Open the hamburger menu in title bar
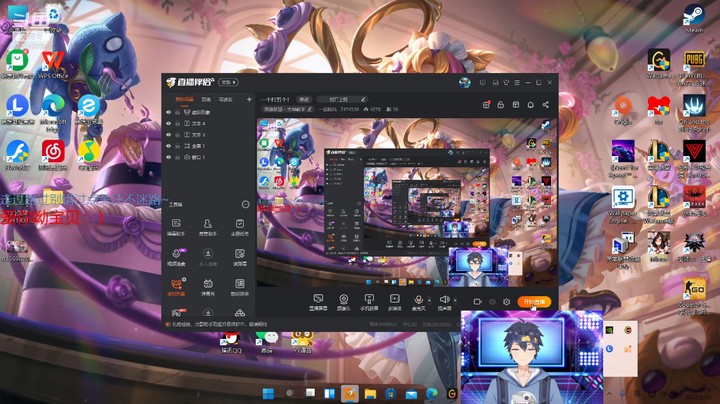The width and height of the screenshot is (720, 404). pyautogui.click(x=517, y=83)
